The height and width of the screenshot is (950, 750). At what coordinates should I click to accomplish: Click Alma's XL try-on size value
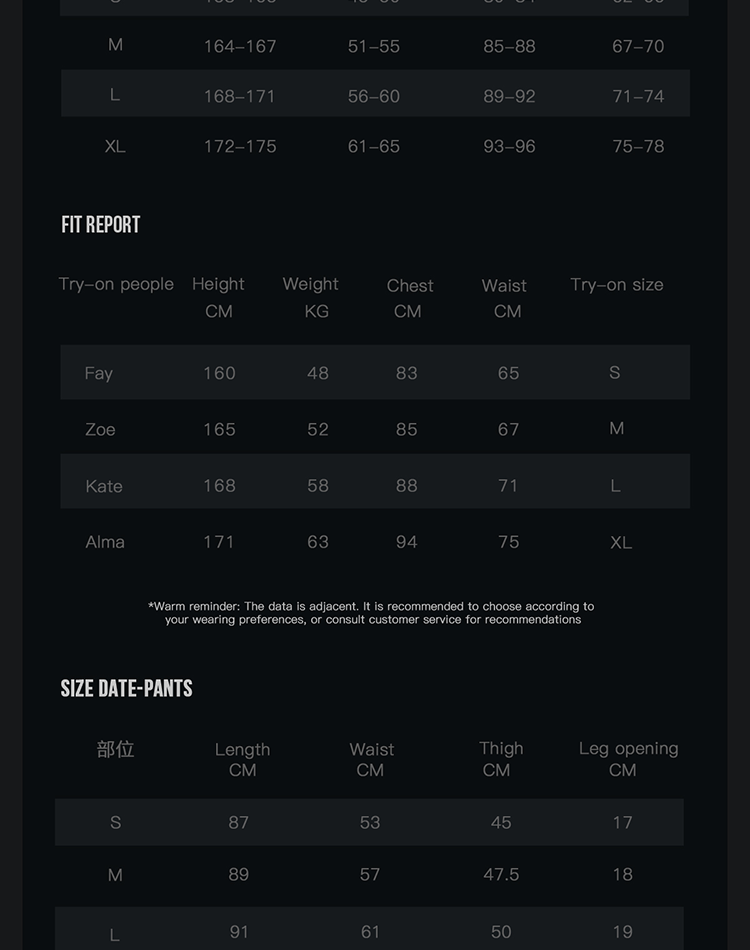pos(621,542)
